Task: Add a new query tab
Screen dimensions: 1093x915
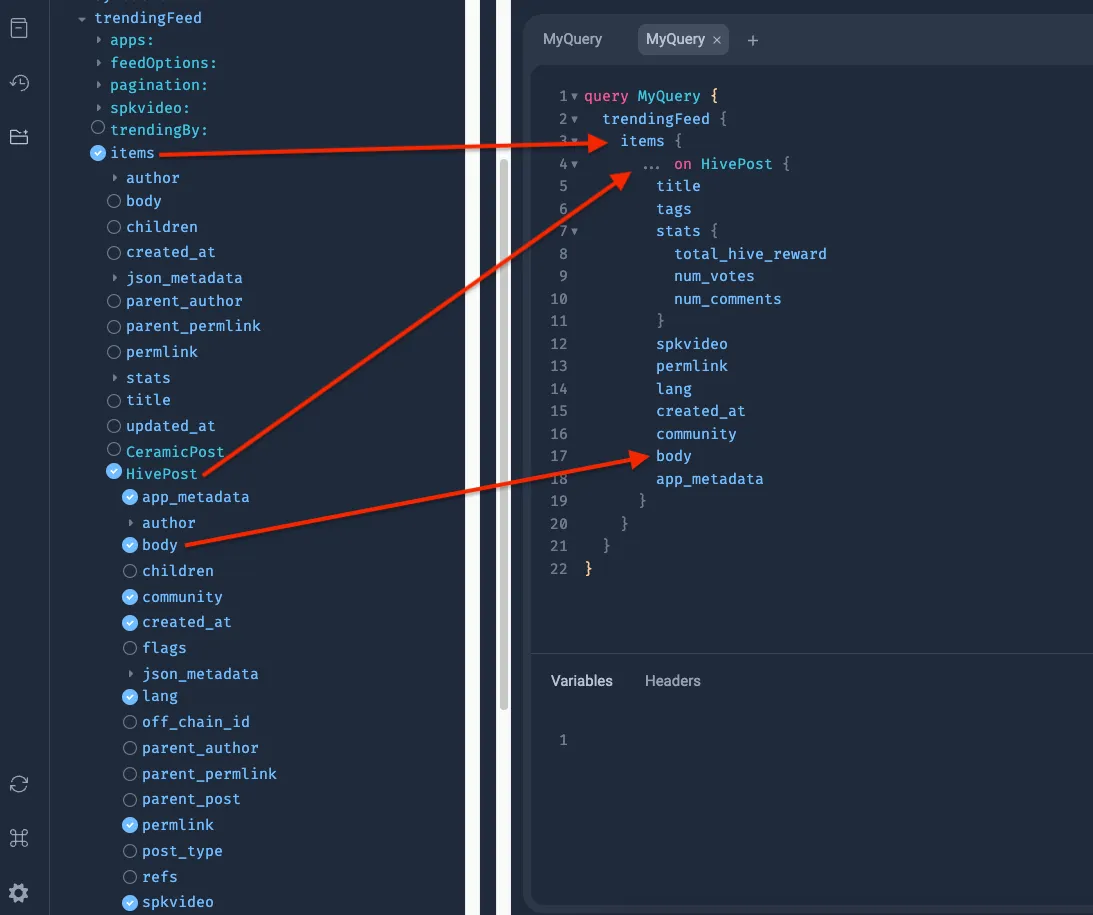Action: (753, 40)
